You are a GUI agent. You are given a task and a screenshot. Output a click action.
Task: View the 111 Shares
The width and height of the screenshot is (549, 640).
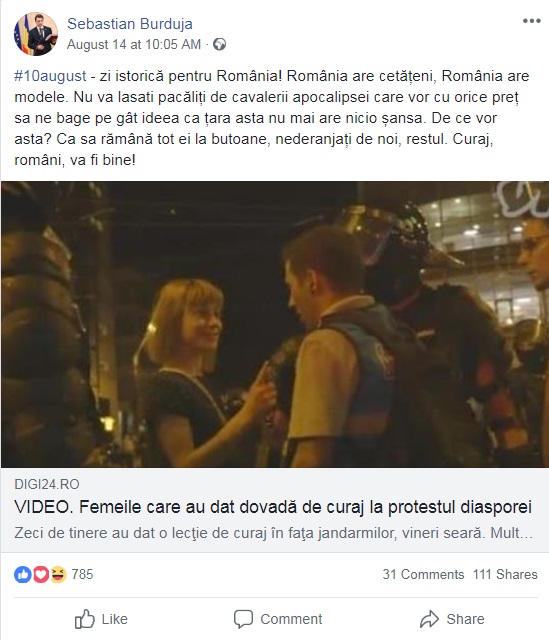[x=505, y=574]
